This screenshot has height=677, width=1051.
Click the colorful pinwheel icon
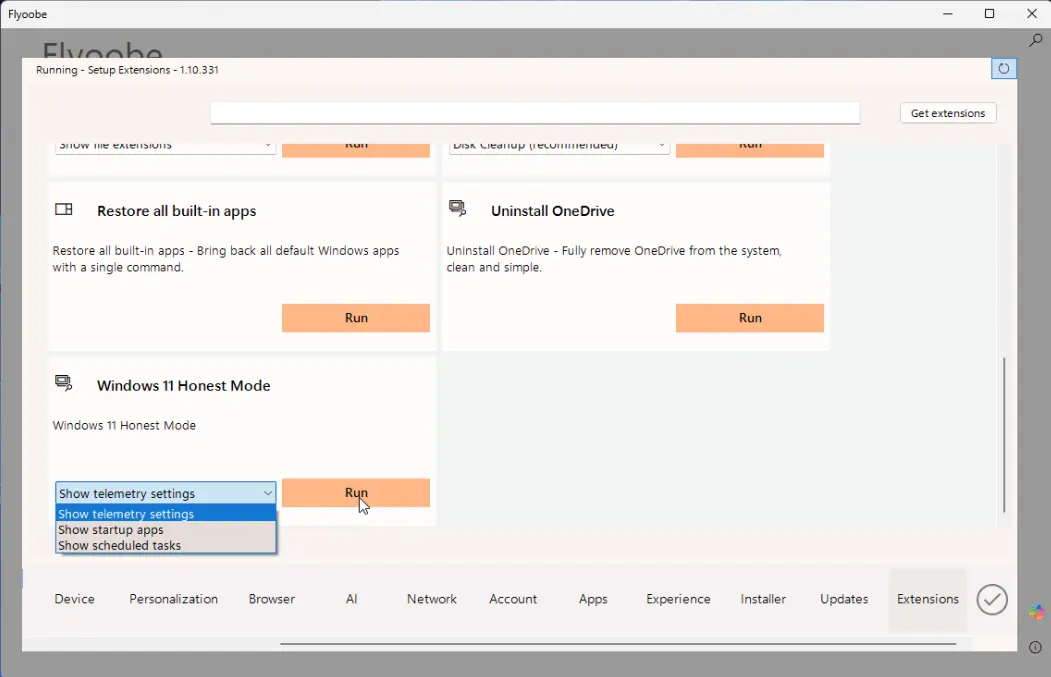pyautogui.click(x=1036, y=612)
